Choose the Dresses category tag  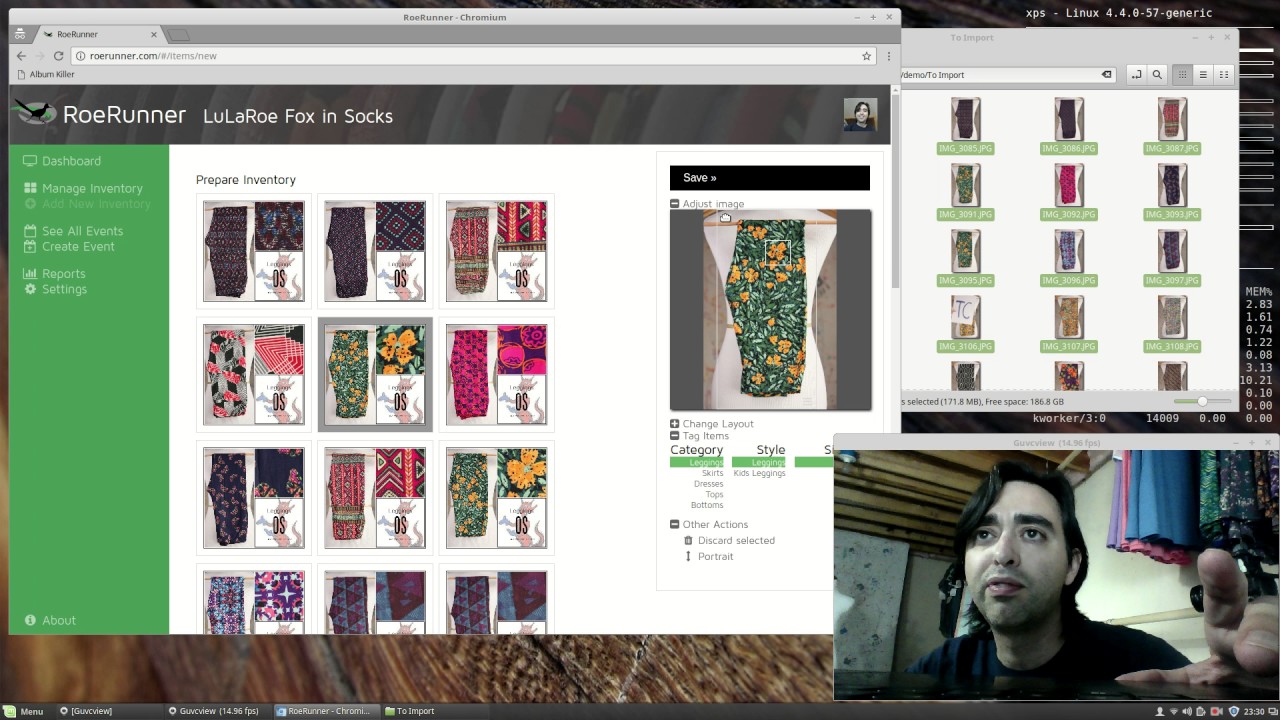(708, 484)
